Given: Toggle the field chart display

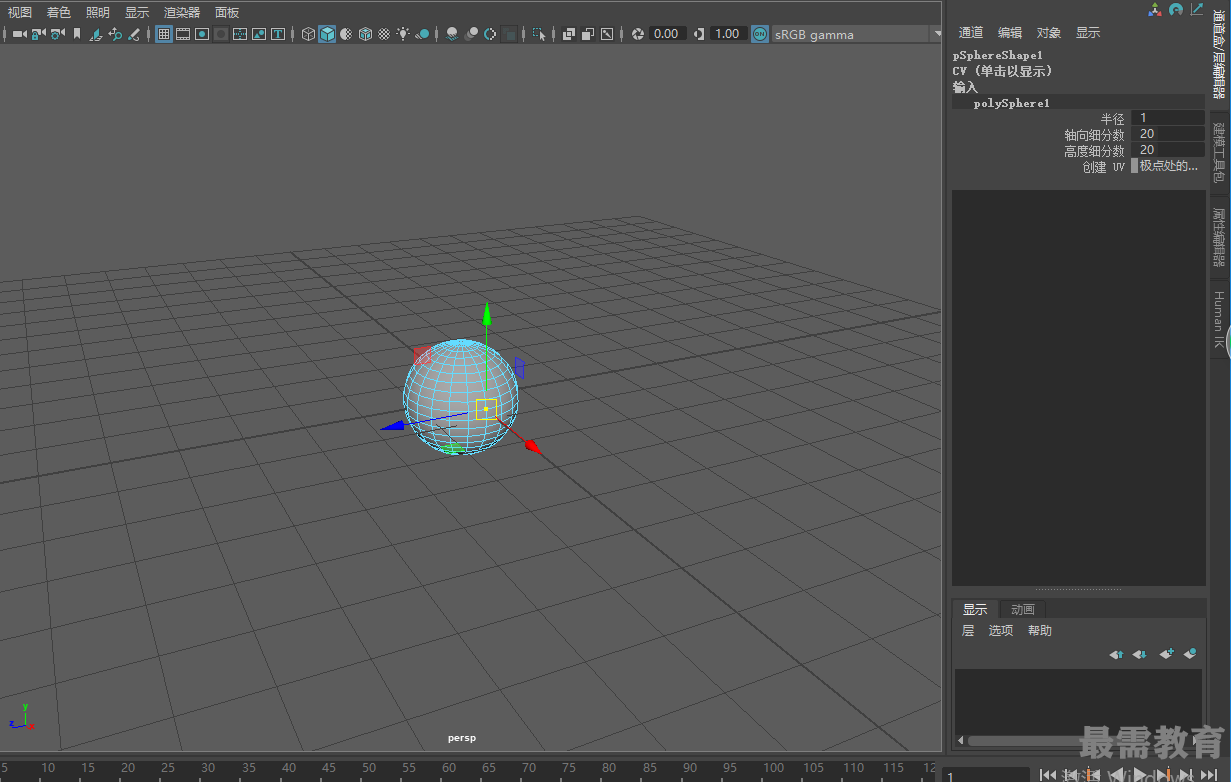Looking at the screenshot, I should click(240, 34).
